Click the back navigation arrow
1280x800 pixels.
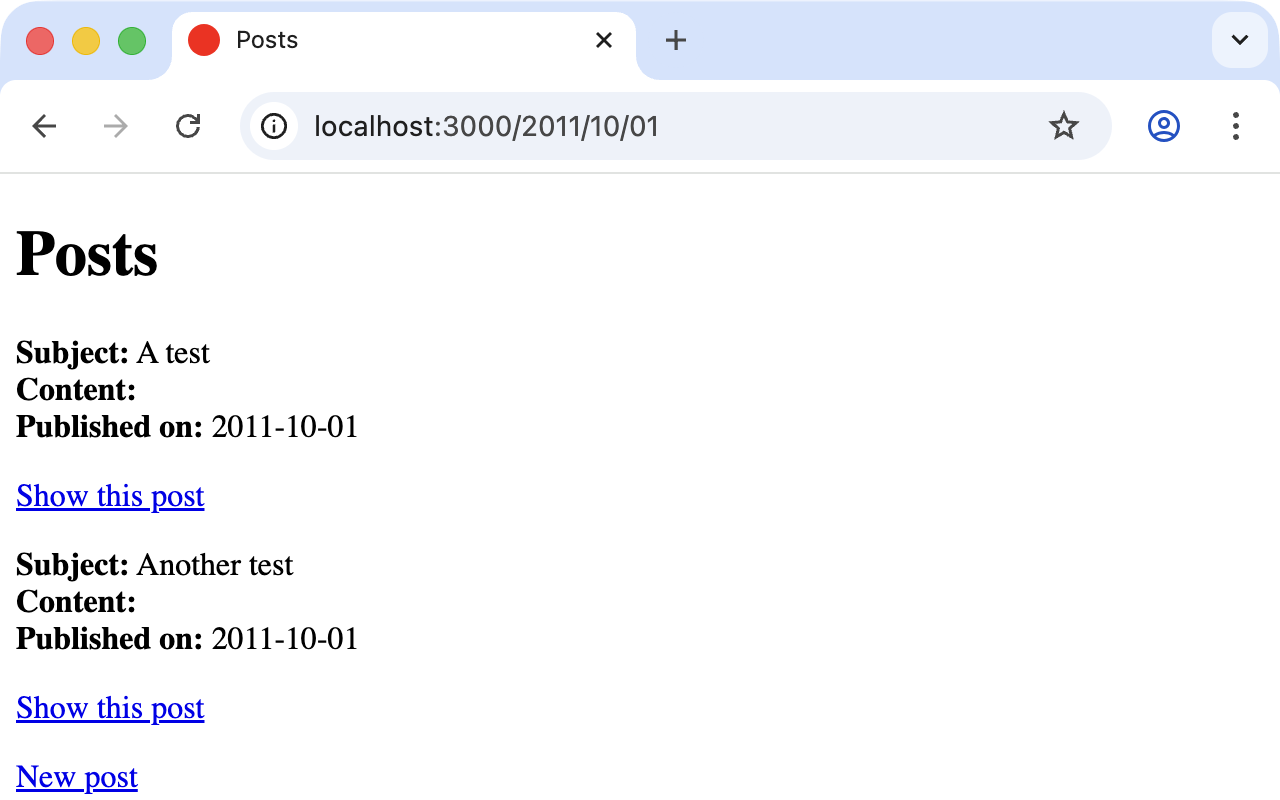point(44,126)
